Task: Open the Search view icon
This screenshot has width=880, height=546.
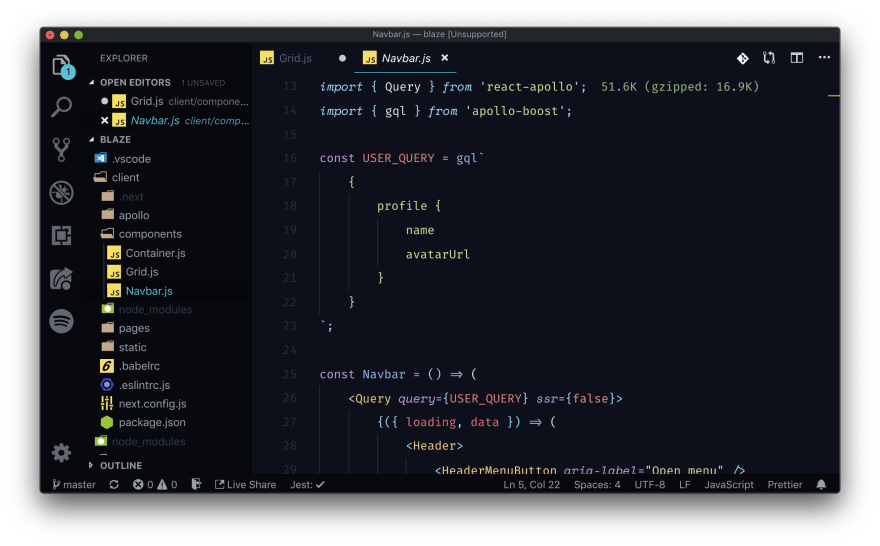Action: tap(61, 107)
